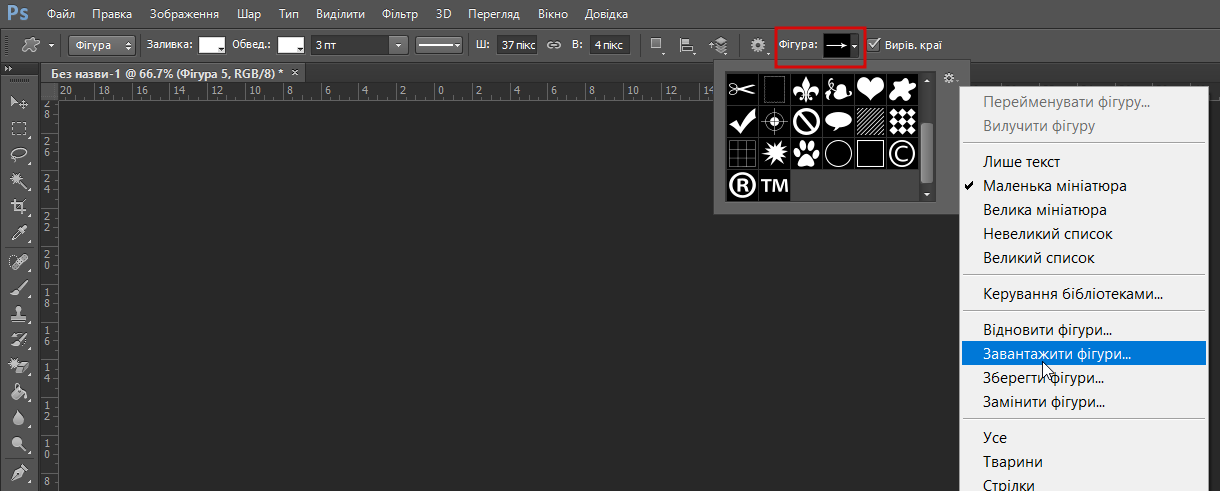Open the Фігура tool mode dropdown
This screenshot has height=491, width=1220.
point(103,45)
